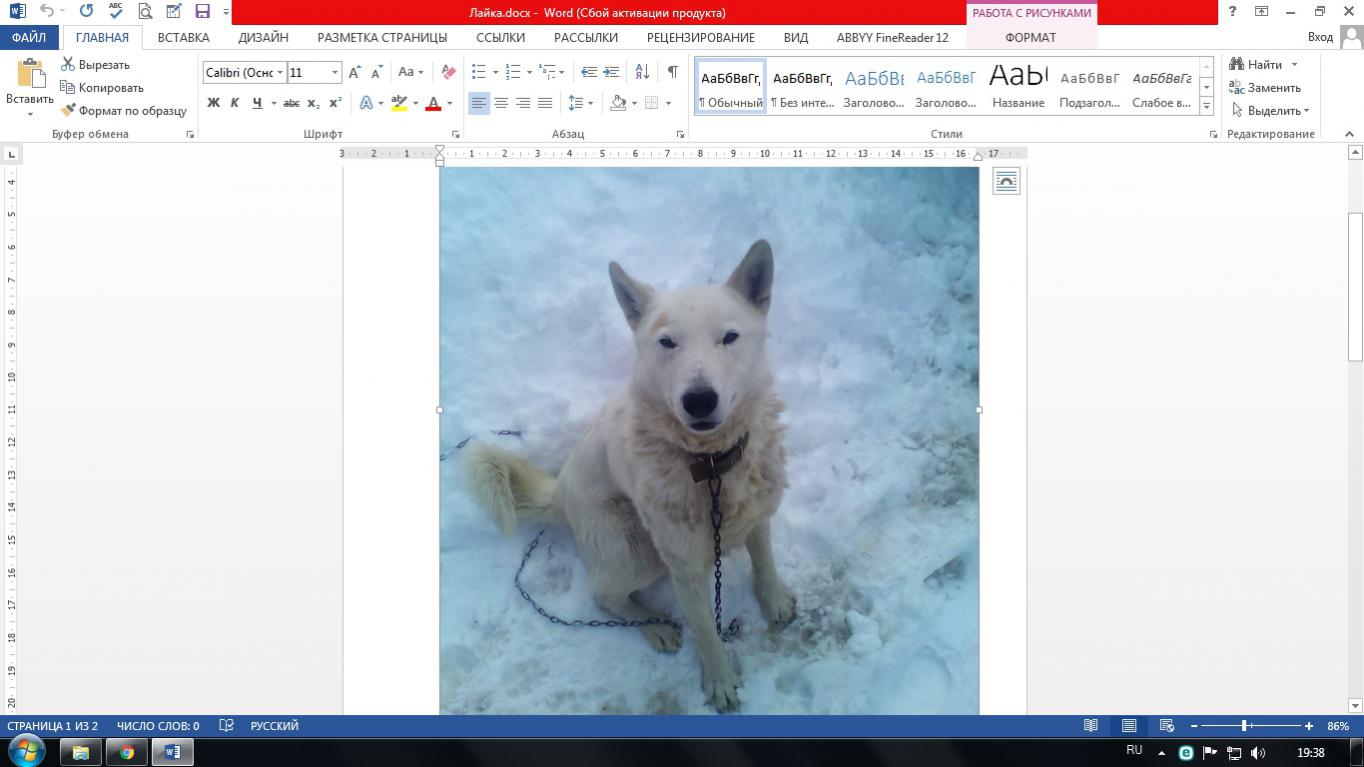
Task: Click the Вход sign-in link
Action: click(1320, 37)
